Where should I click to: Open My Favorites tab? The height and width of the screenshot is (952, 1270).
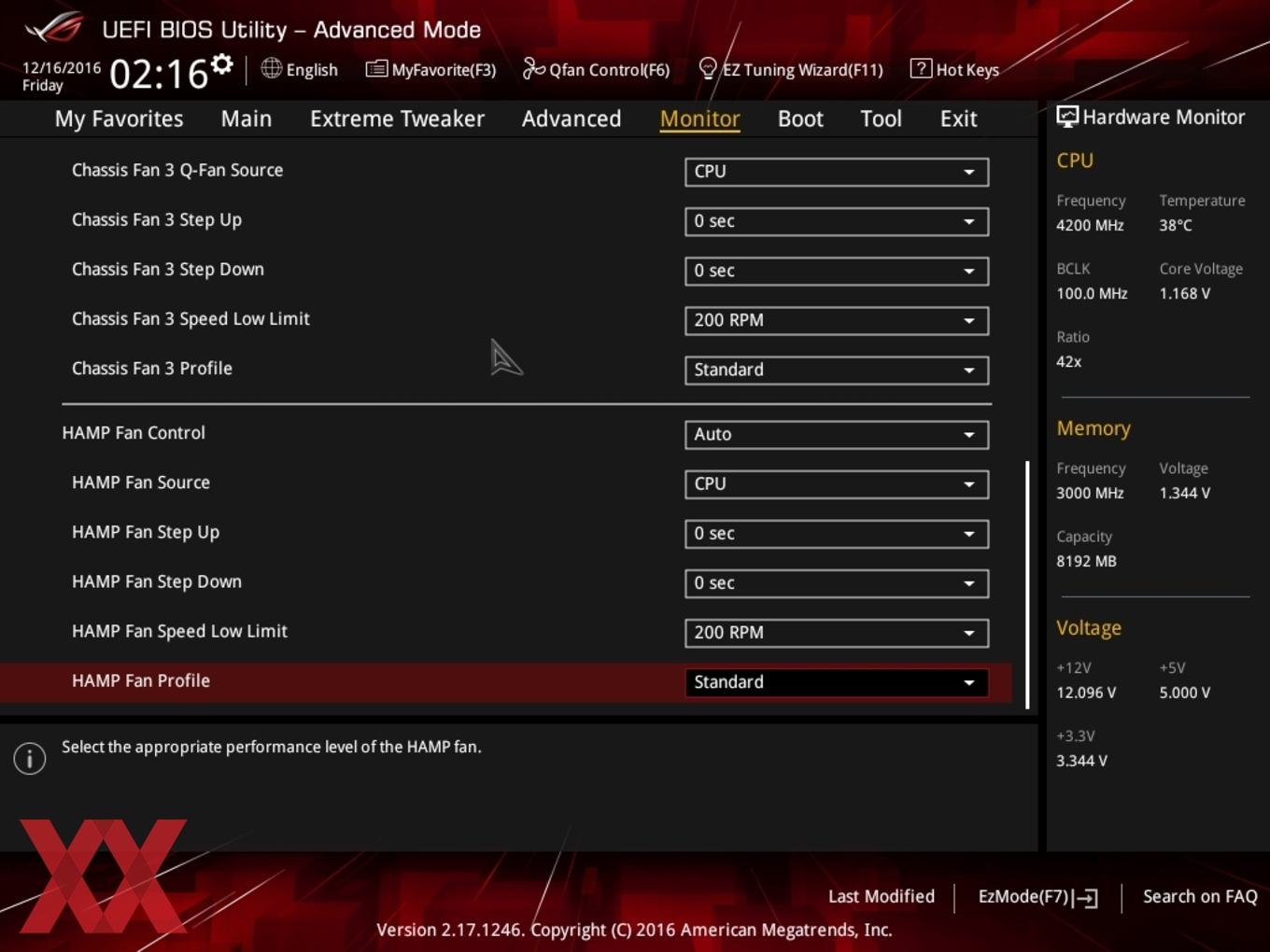point(119,119)
